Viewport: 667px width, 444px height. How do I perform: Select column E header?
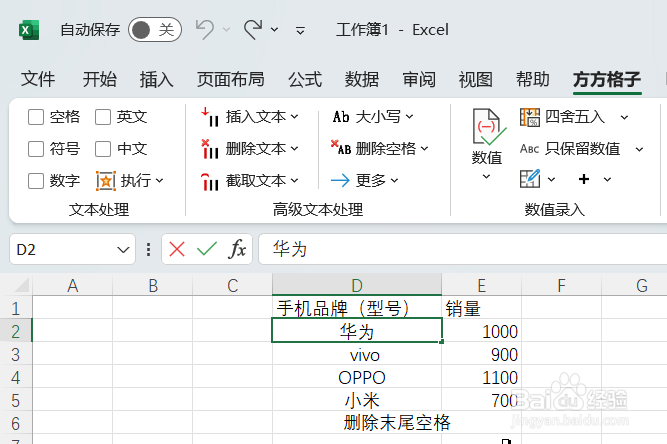[482, 285]
